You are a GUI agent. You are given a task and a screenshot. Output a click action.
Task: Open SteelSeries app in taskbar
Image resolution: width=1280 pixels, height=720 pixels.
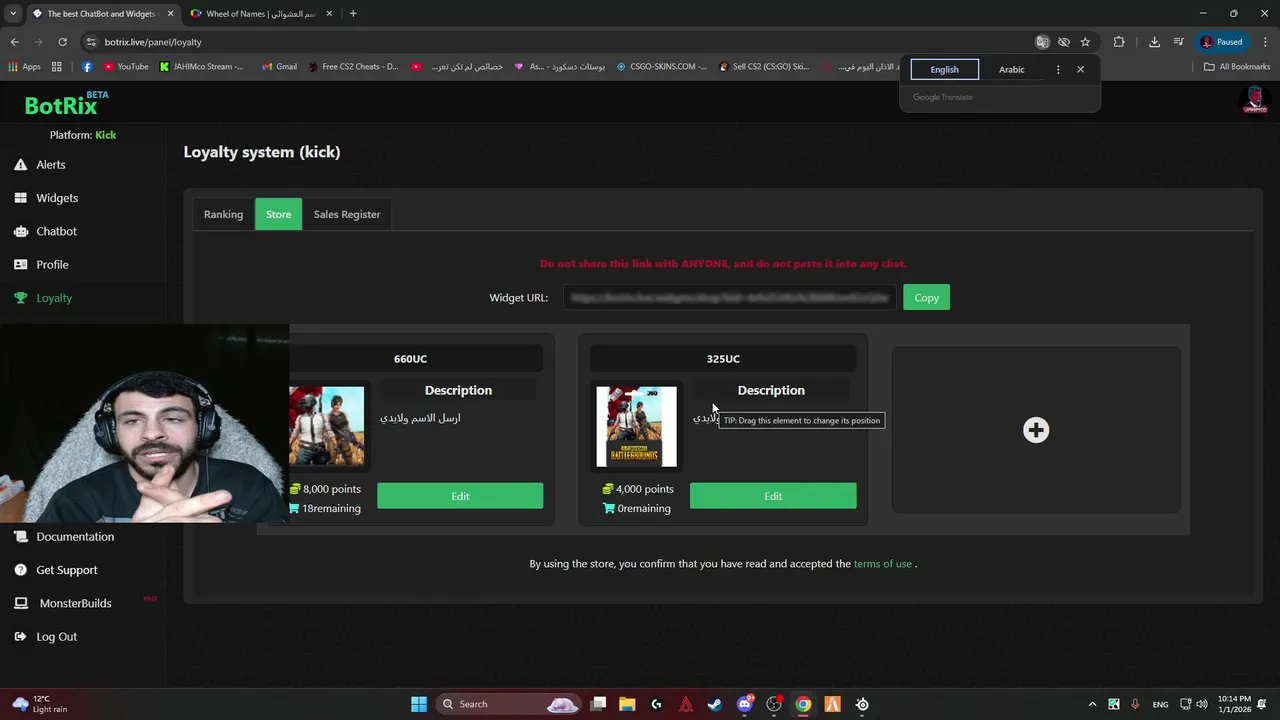pyautogui.click(x=862, y=704)
